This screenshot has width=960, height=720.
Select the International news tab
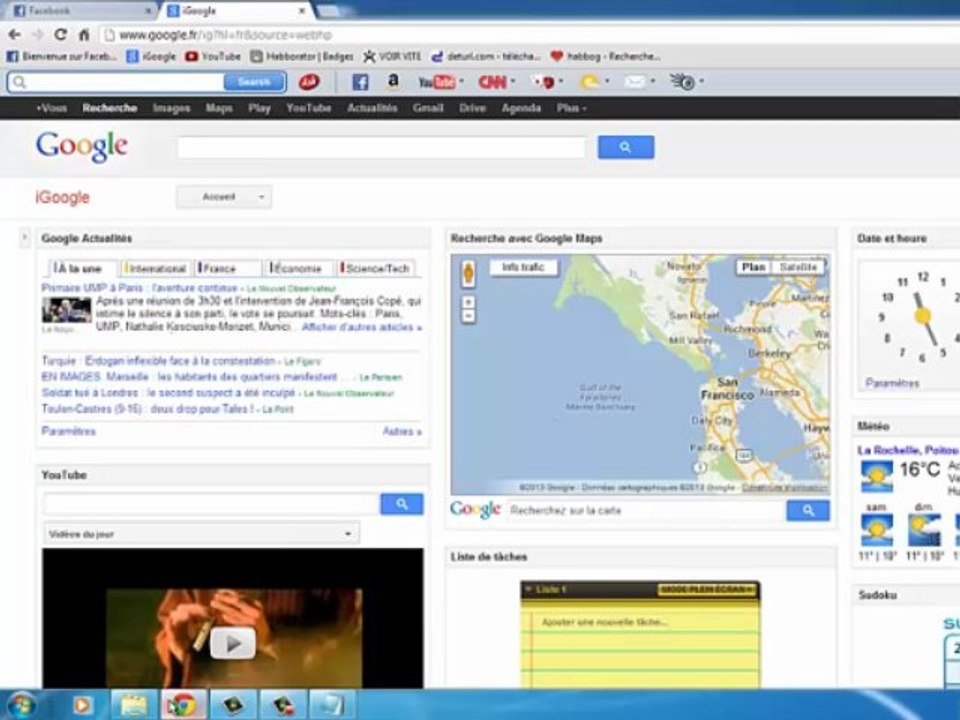point(156,268)
